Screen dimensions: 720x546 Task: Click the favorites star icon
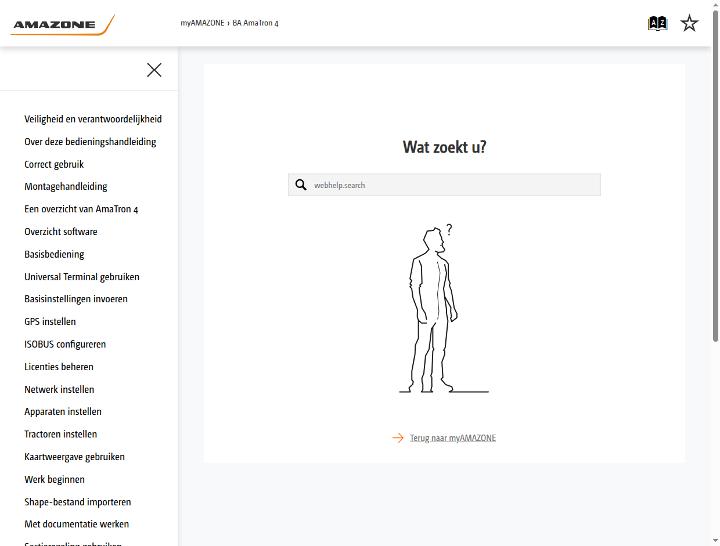(x=689, y=23)
